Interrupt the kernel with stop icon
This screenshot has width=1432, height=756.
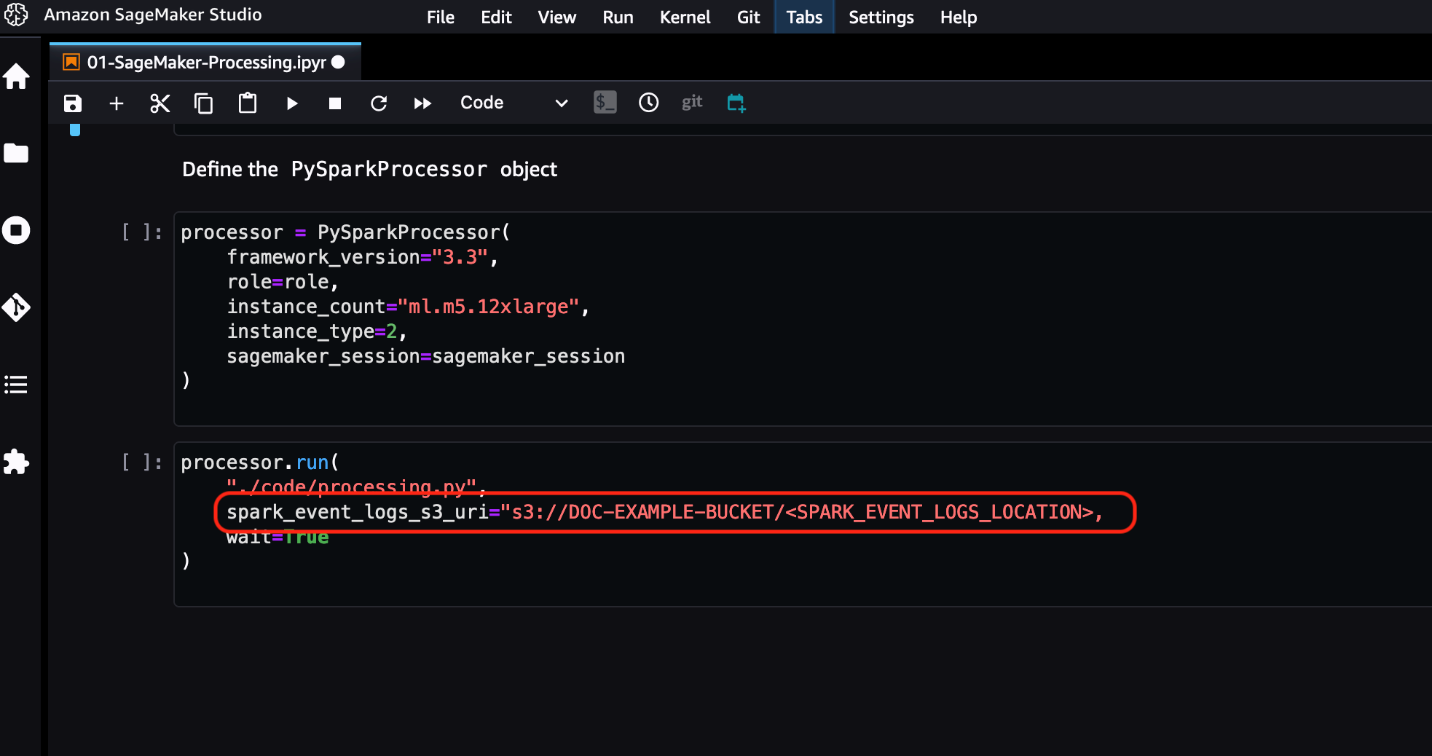coord(335,103)
